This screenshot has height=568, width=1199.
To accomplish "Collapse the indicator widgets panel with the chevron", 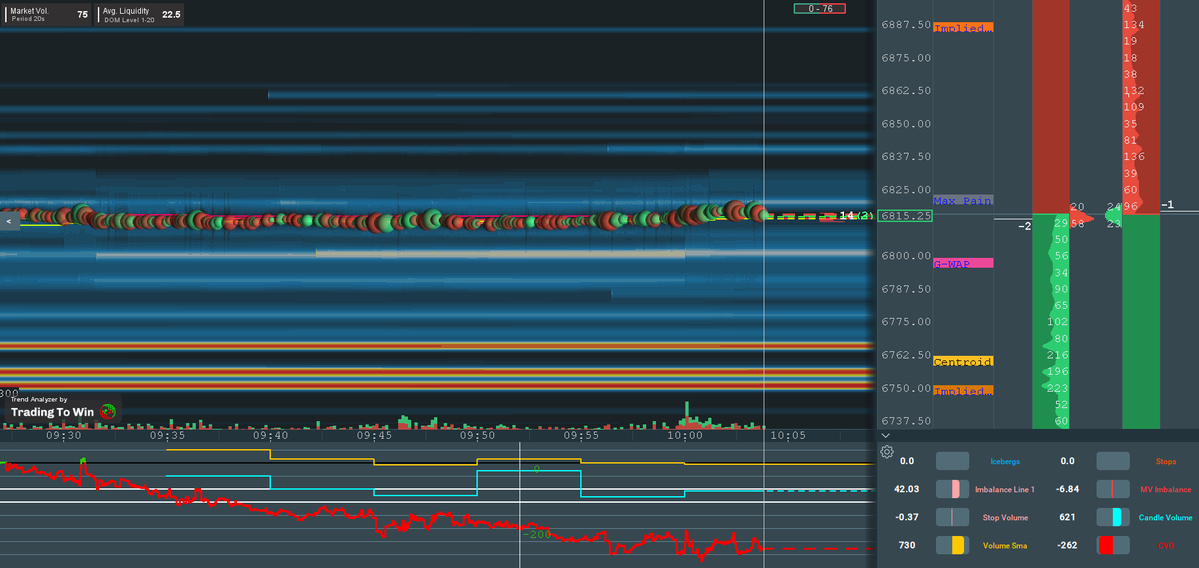I will point(885,436).
